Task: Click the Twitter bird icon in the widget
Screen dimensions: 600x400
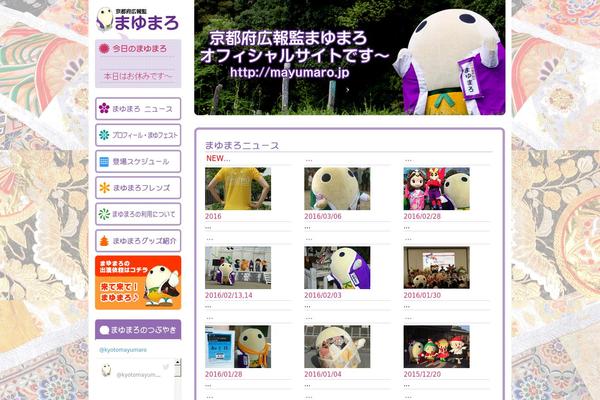Action: tap(166, 367)
